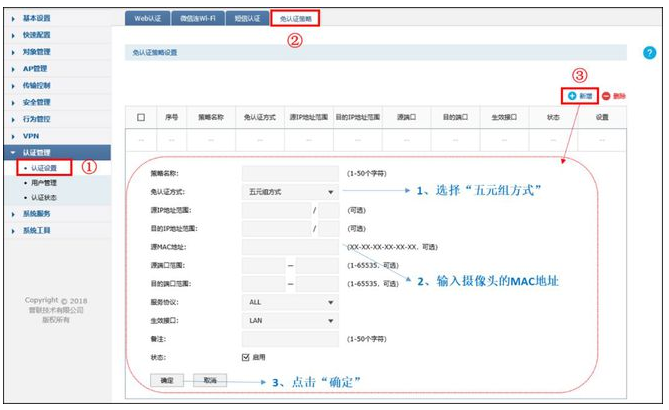Focus the 源端口范围 end field
The width and height of the screenshot is (669, 410).
coord(317,265)
